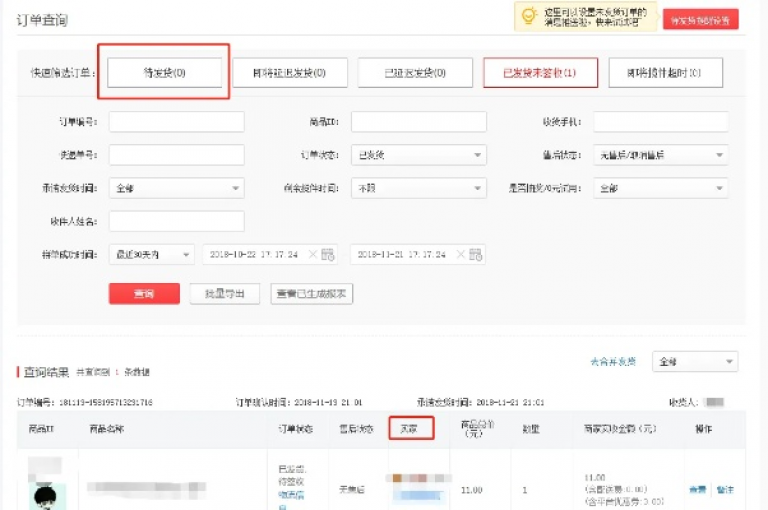Click the 备注 link in the order row

pos(725,489)
